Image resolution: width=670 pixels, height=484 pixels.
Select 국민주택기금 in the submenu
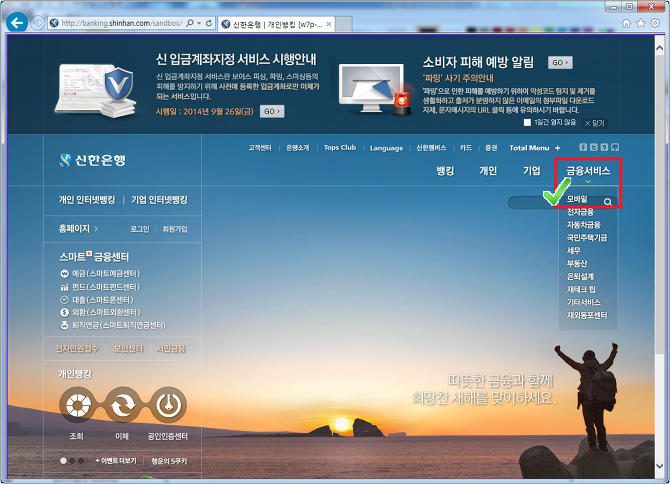(587, 238)
